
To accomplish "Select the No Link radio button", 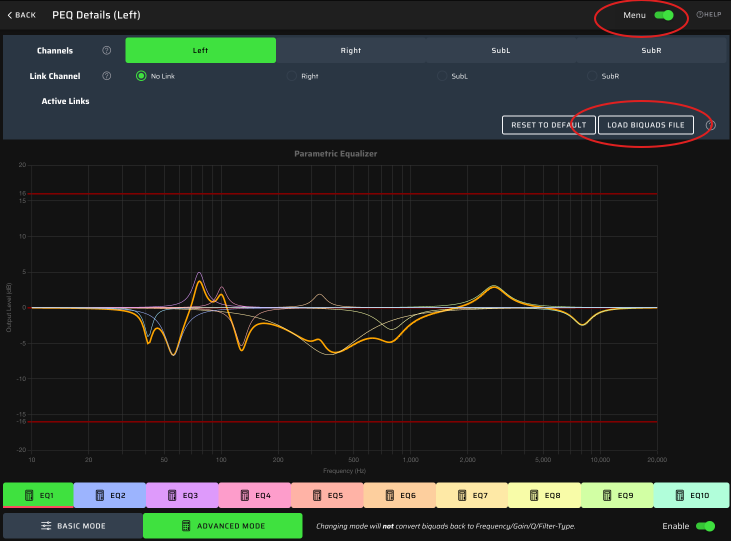I will pyautogui.click(x=141, y=76).
